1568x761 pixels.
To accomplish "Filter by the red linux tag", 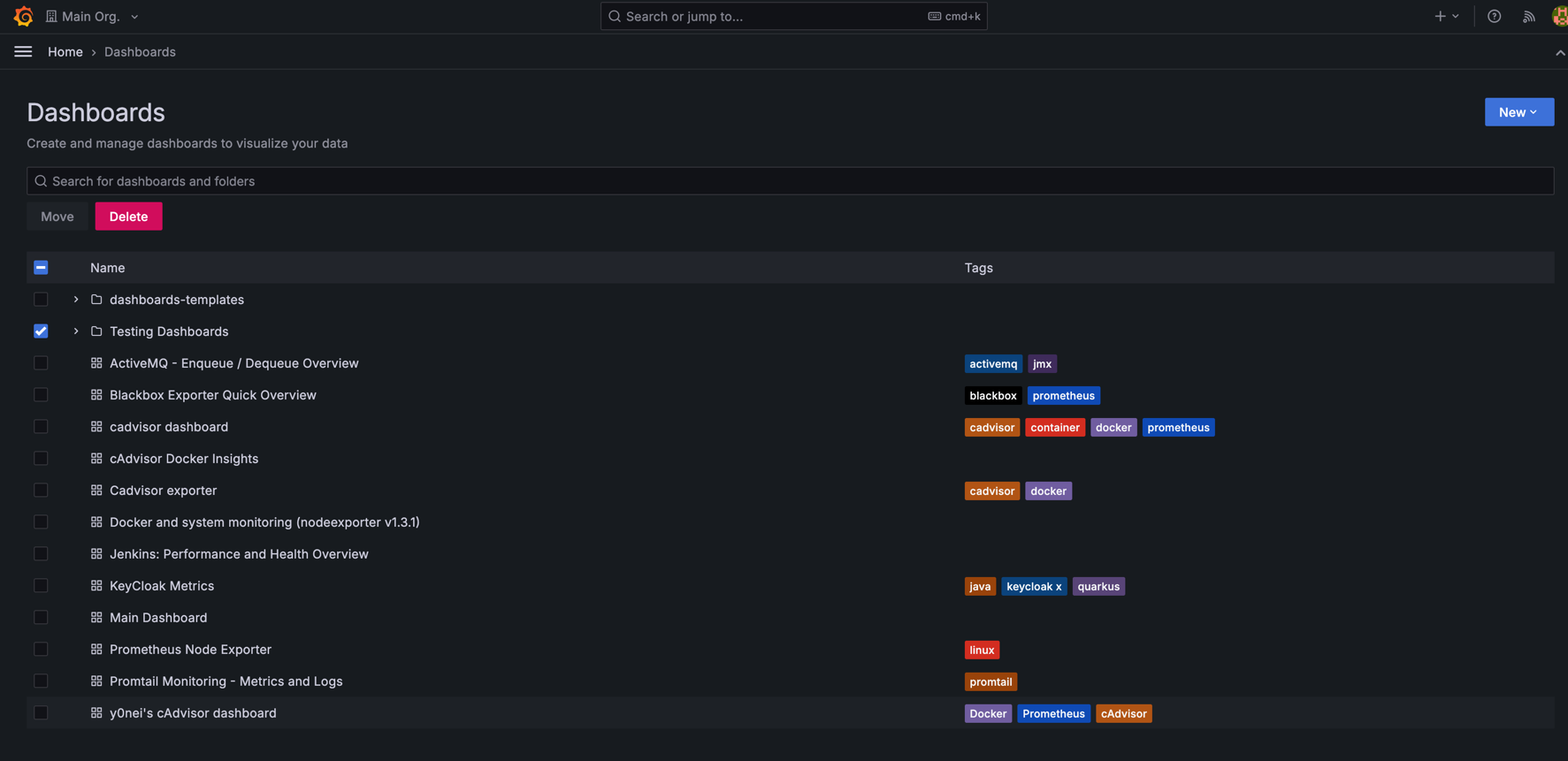I will tap(982, 650).
